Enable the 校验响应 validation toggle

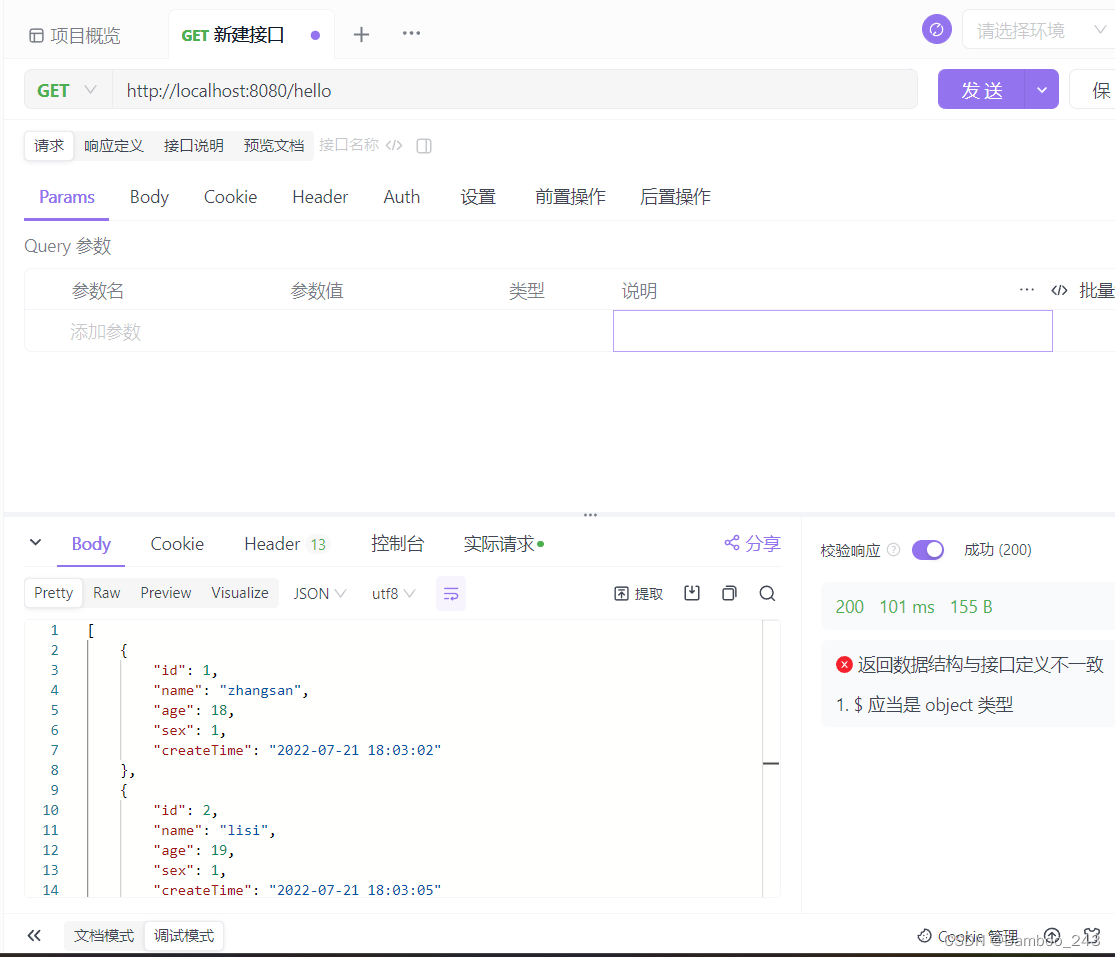tap(927, 549)
